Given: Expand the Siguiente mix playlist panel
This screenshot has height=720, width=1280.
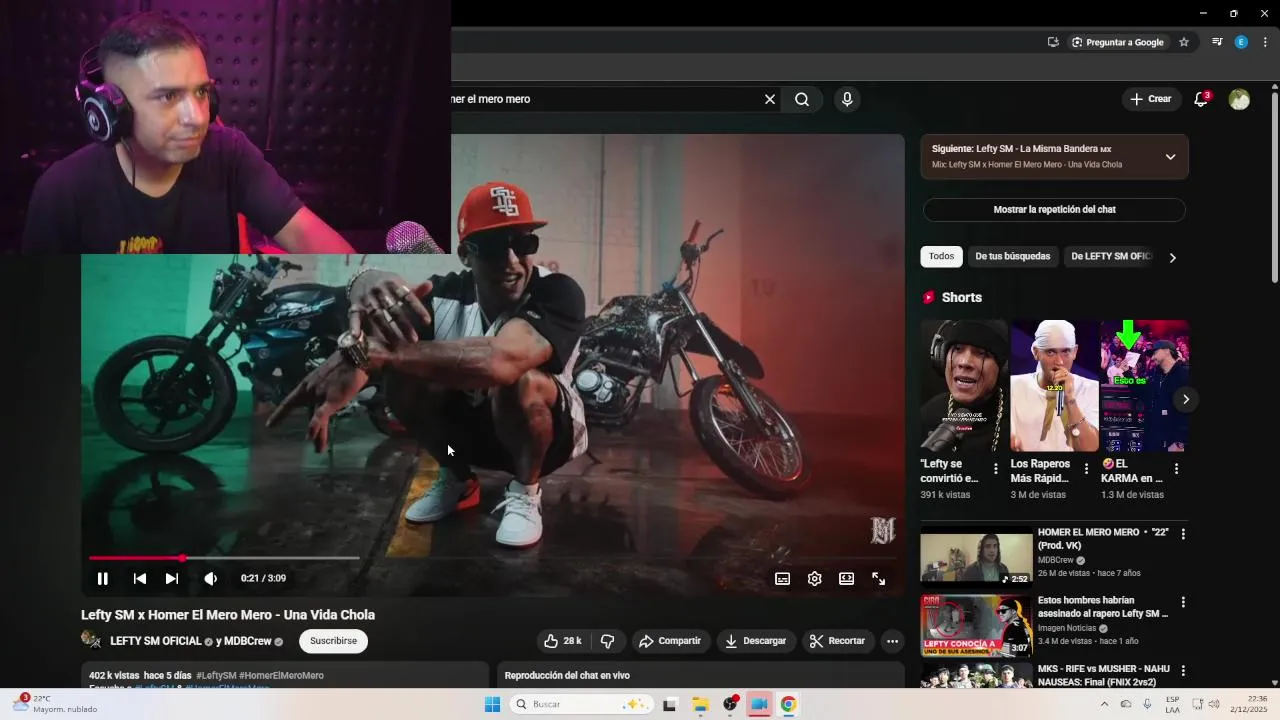Looking at the screenshot, I should click(x=1170, y=157).
